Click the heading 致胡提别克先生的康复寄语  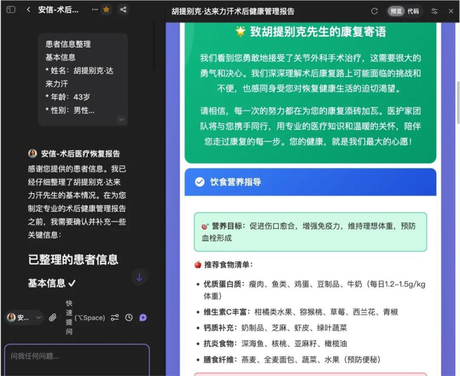tap(310, 32)
